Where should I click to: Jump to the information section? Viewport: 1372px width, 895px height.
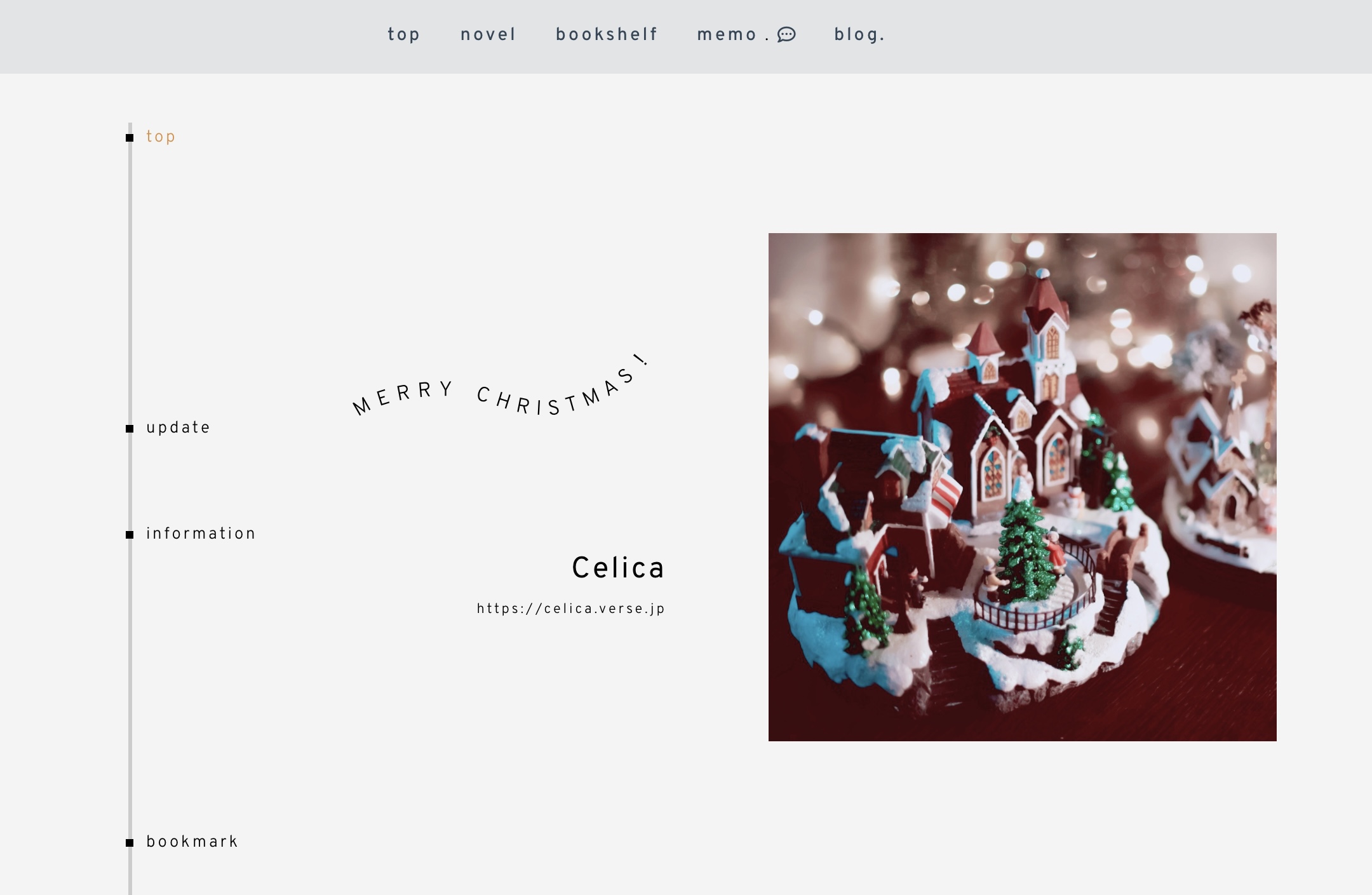(x=201, y=534)
